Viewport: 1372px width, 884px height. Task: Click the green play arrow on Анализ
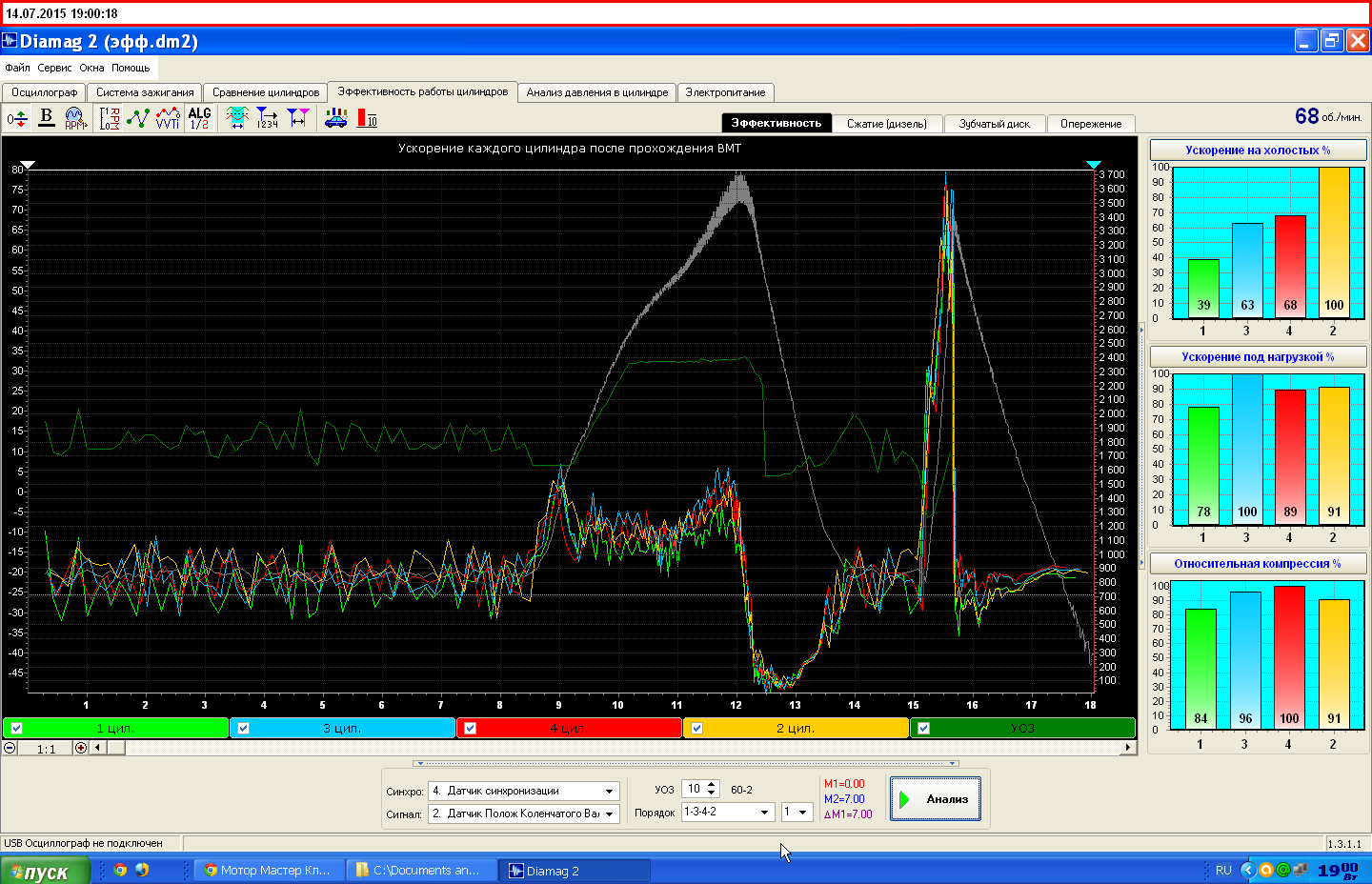(905, 799)
